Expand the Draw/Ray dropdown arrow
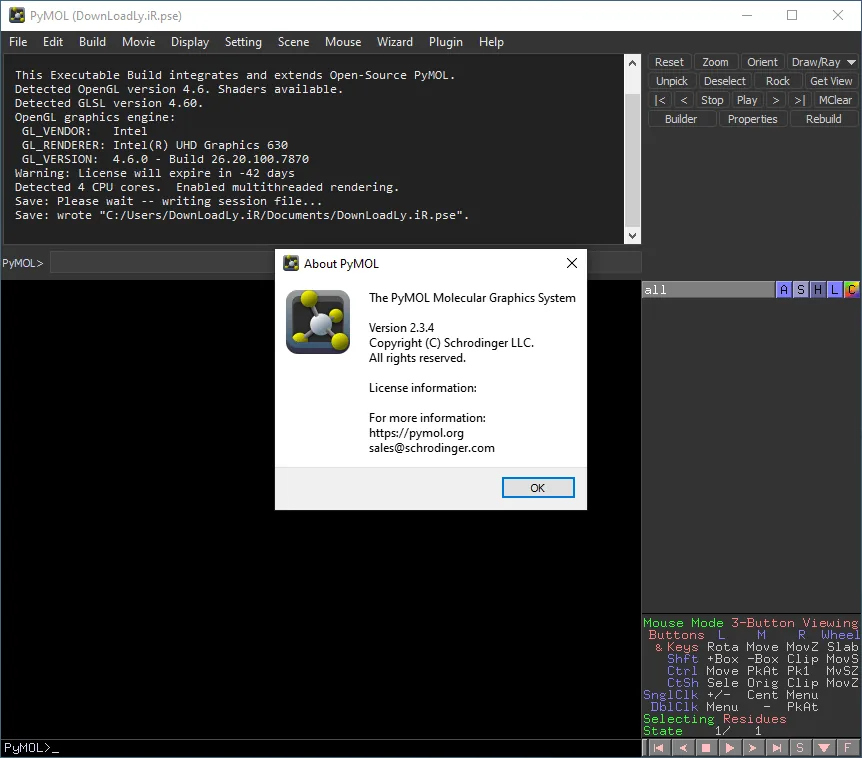 point(851,62)
